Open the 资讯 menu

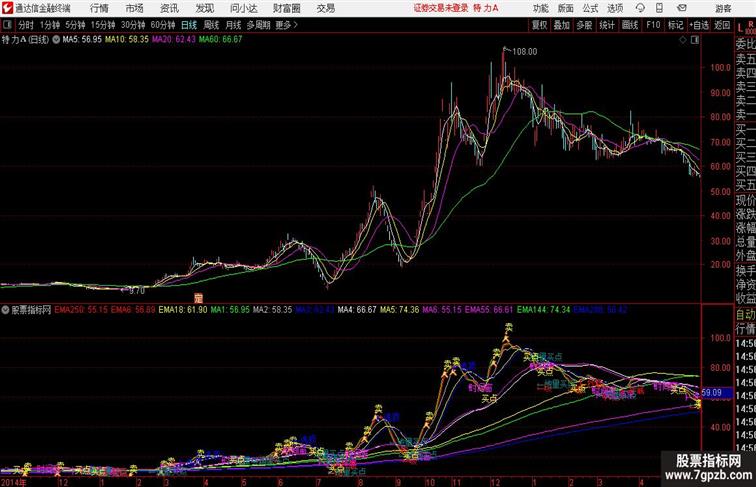[x=169, y=8]
